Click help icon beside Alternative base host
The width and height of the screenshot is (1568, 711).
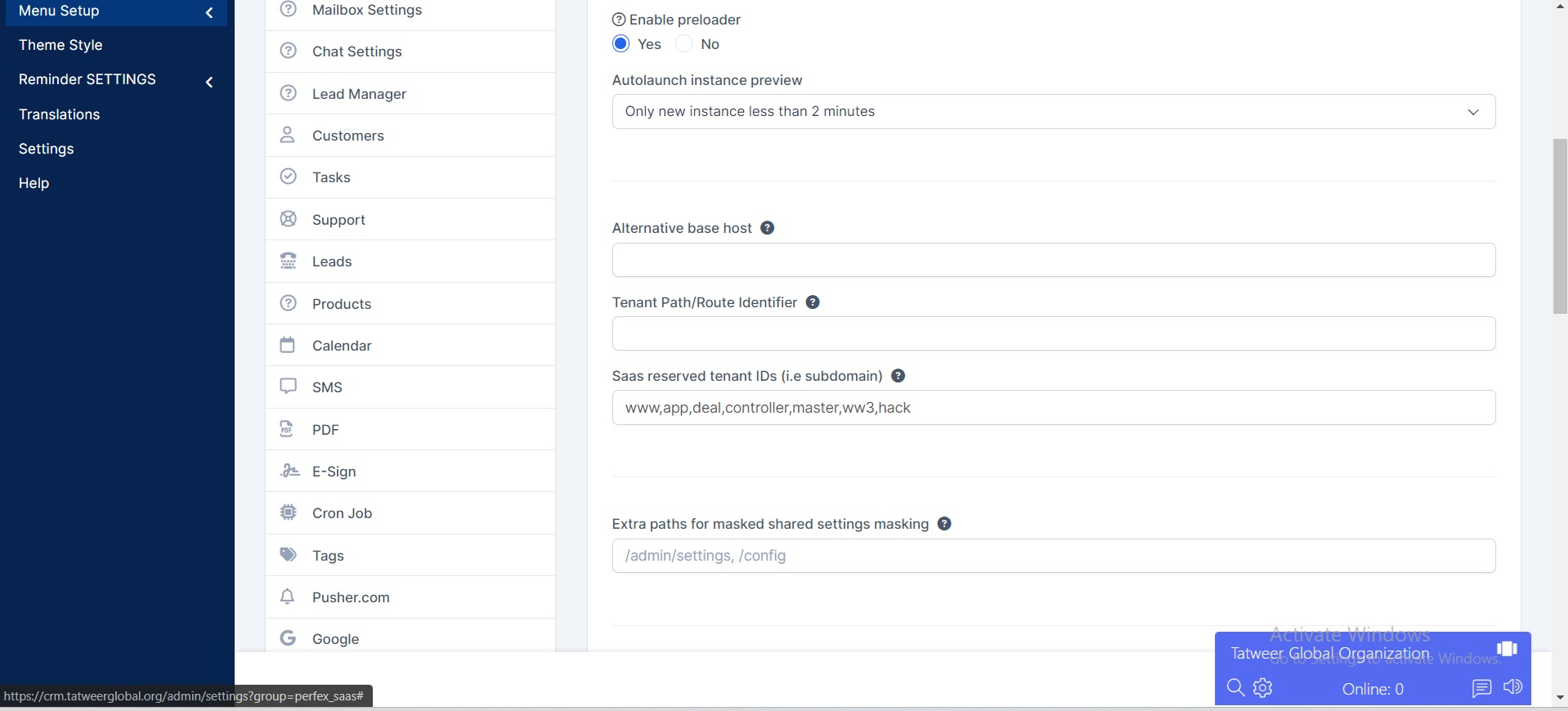point(767,228)
